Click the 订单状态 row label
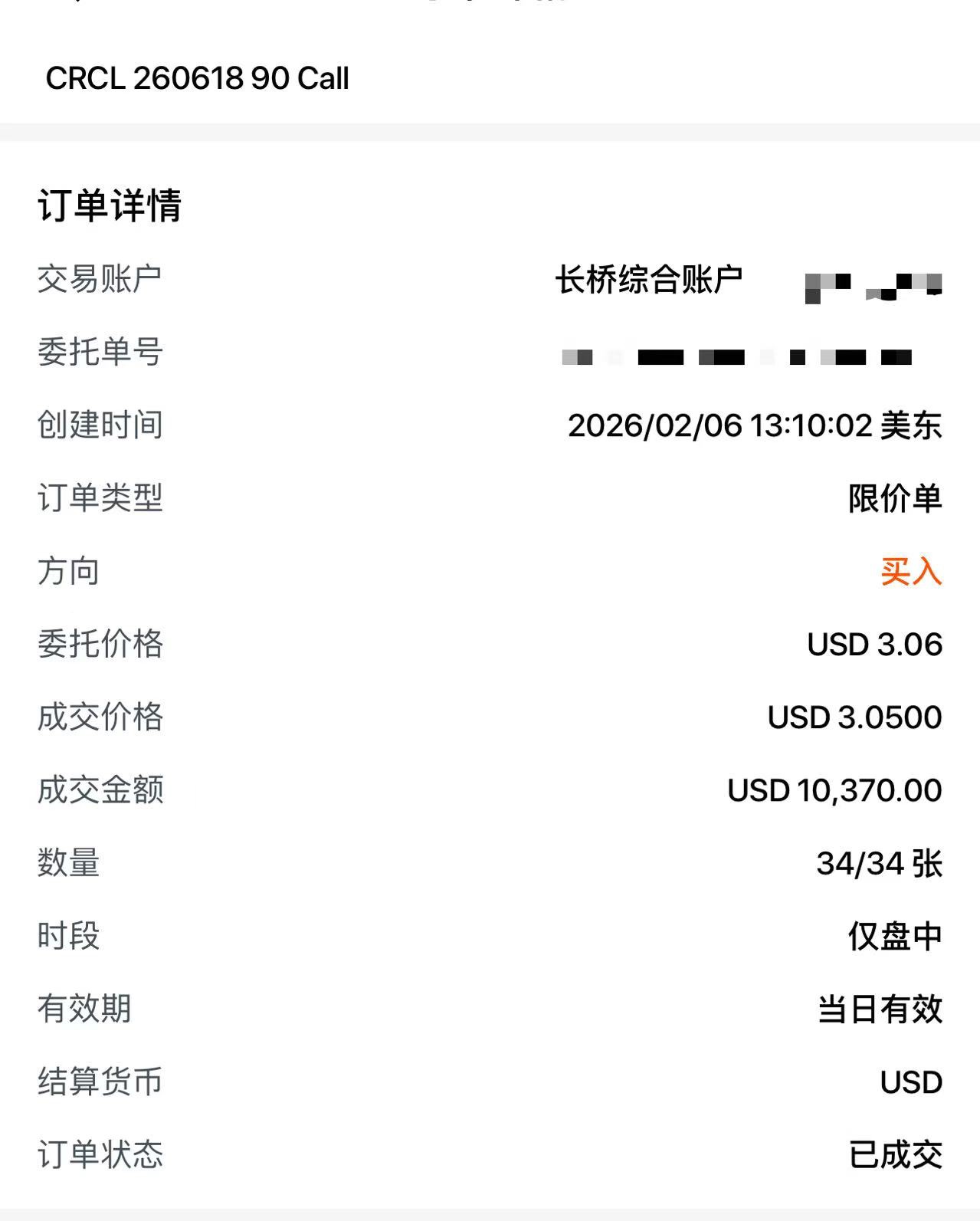980x1221 pixels. [x=100, y=1154]
